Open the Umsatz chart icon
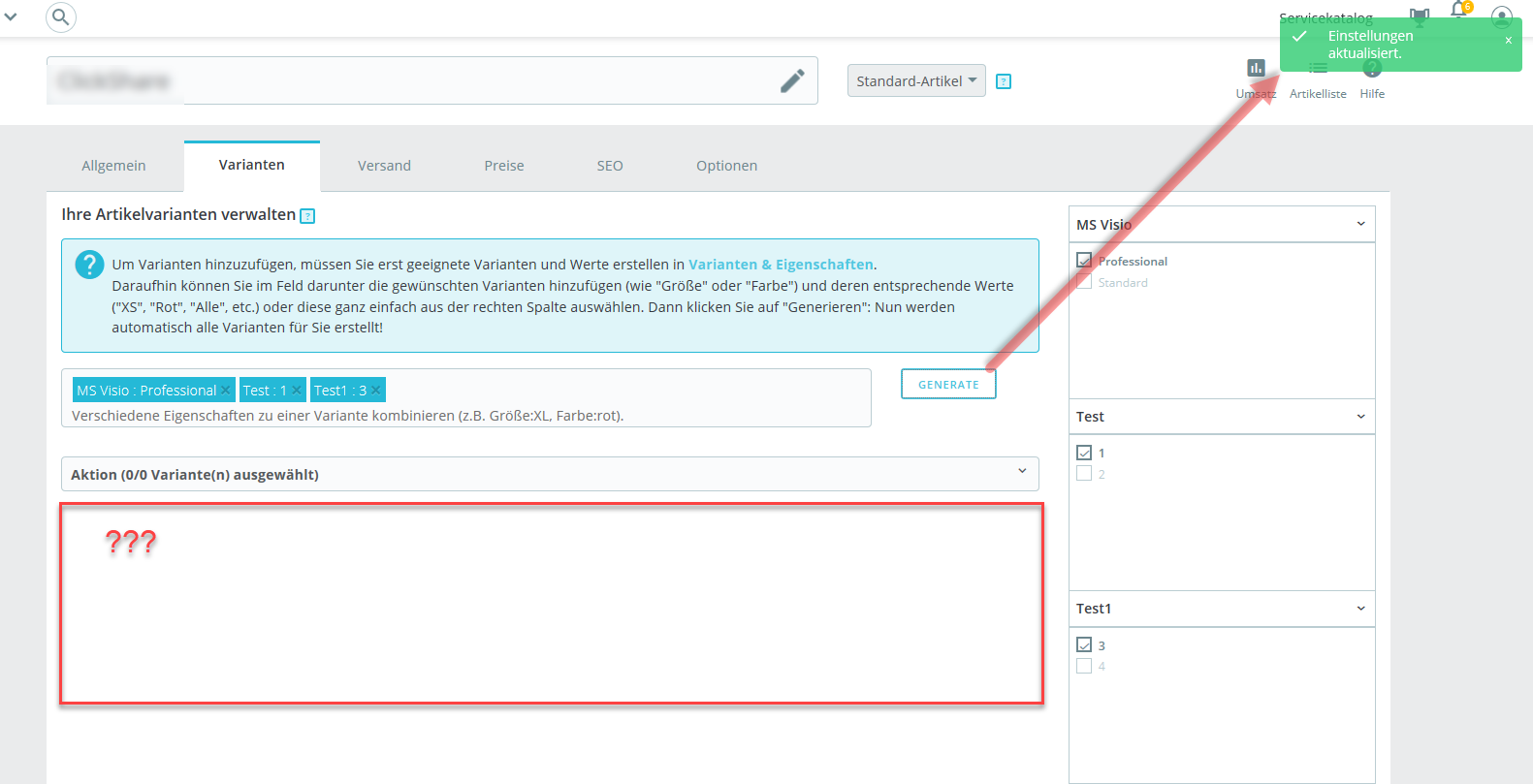This screenshot has height=784, width=1533. (x=1256, y=68)
